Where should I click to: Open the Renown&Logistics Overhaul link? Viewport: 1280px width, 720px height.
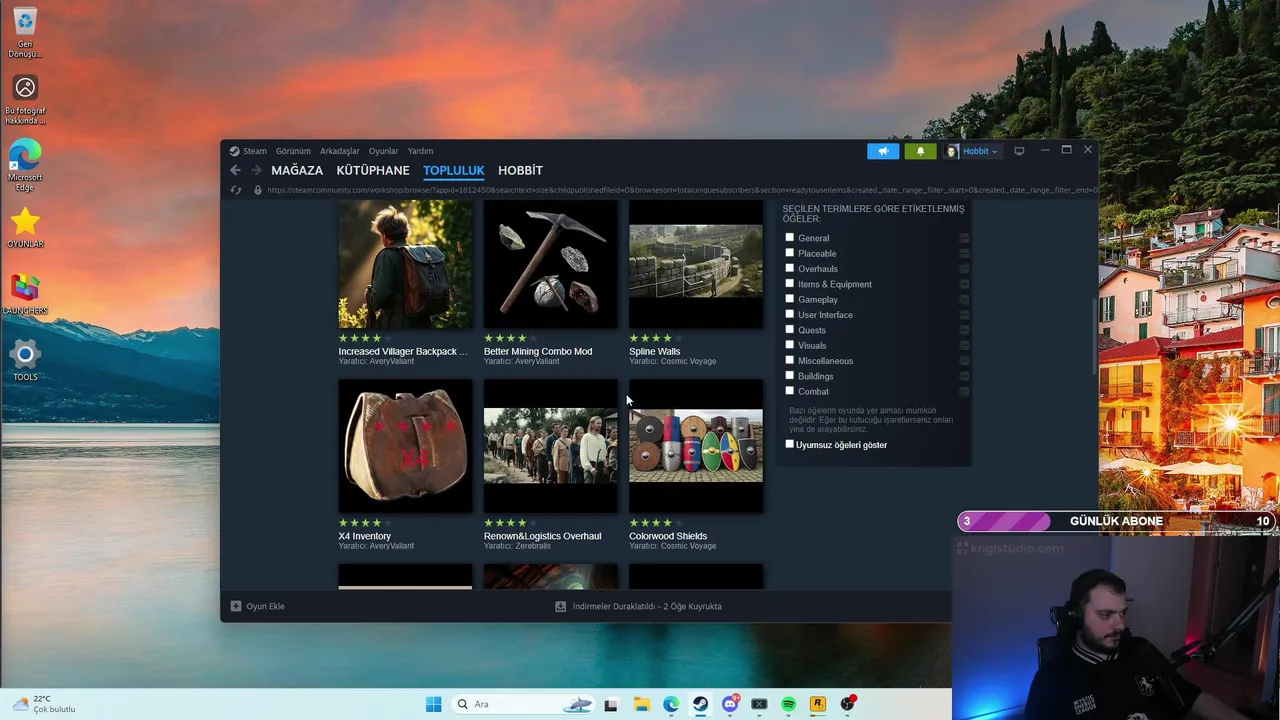[x=543, y=536]
